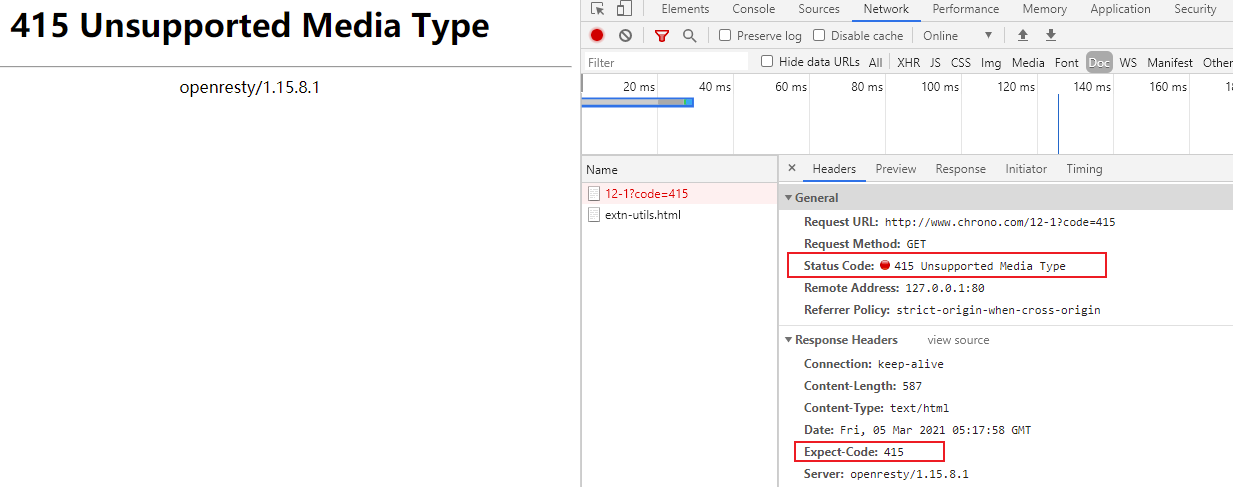Collapse the General section

789,198
